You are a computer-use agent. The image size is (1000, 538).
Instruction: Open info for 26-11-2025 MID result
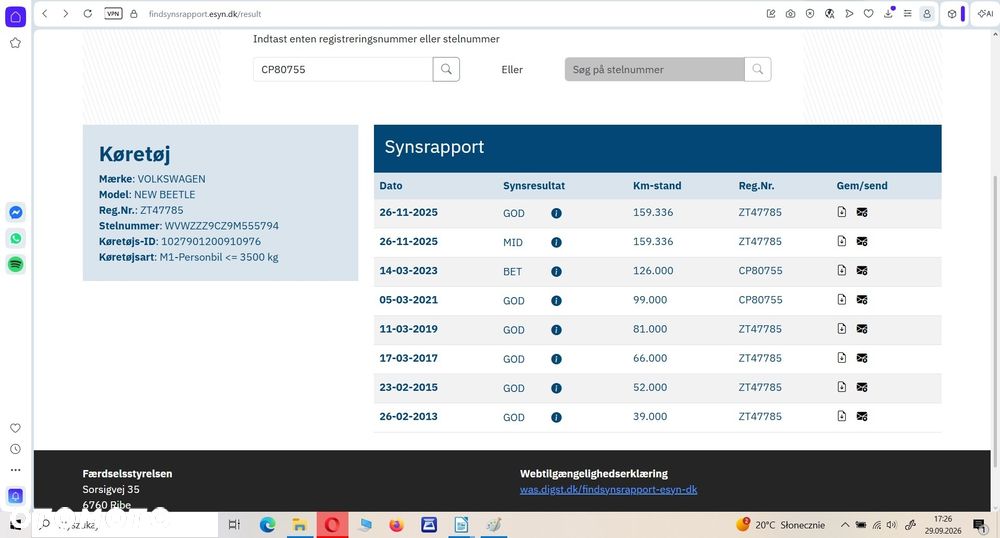[x=556, y=243]
